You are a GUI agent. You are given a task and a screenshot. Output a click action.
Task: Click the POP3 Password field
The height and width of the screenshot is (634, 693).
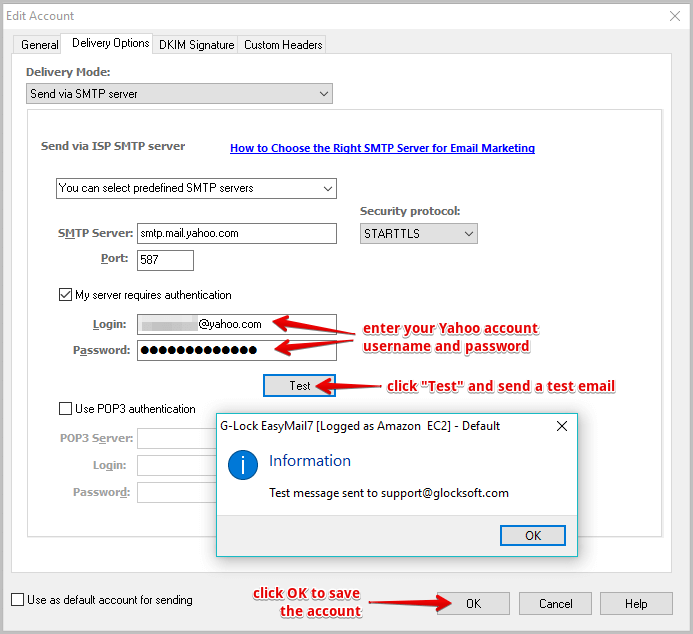tap(177, 492)
